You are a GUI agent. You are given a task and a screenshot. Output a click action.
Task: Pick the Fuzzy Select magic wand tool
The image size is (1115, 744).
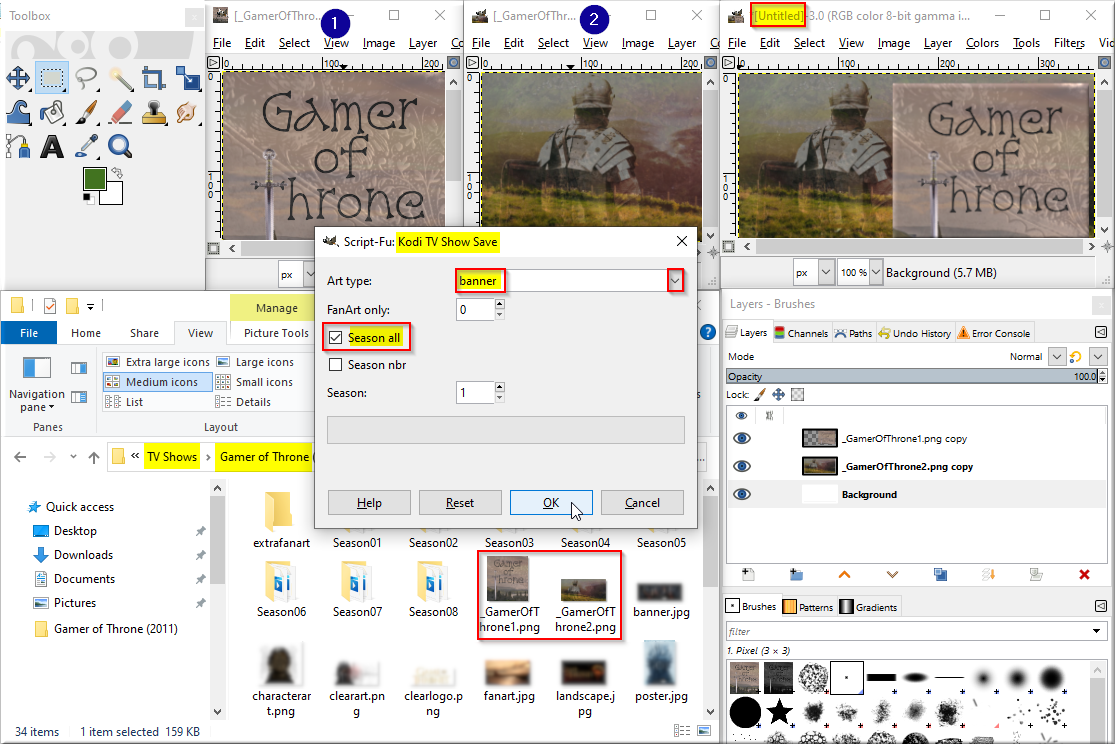121,78
